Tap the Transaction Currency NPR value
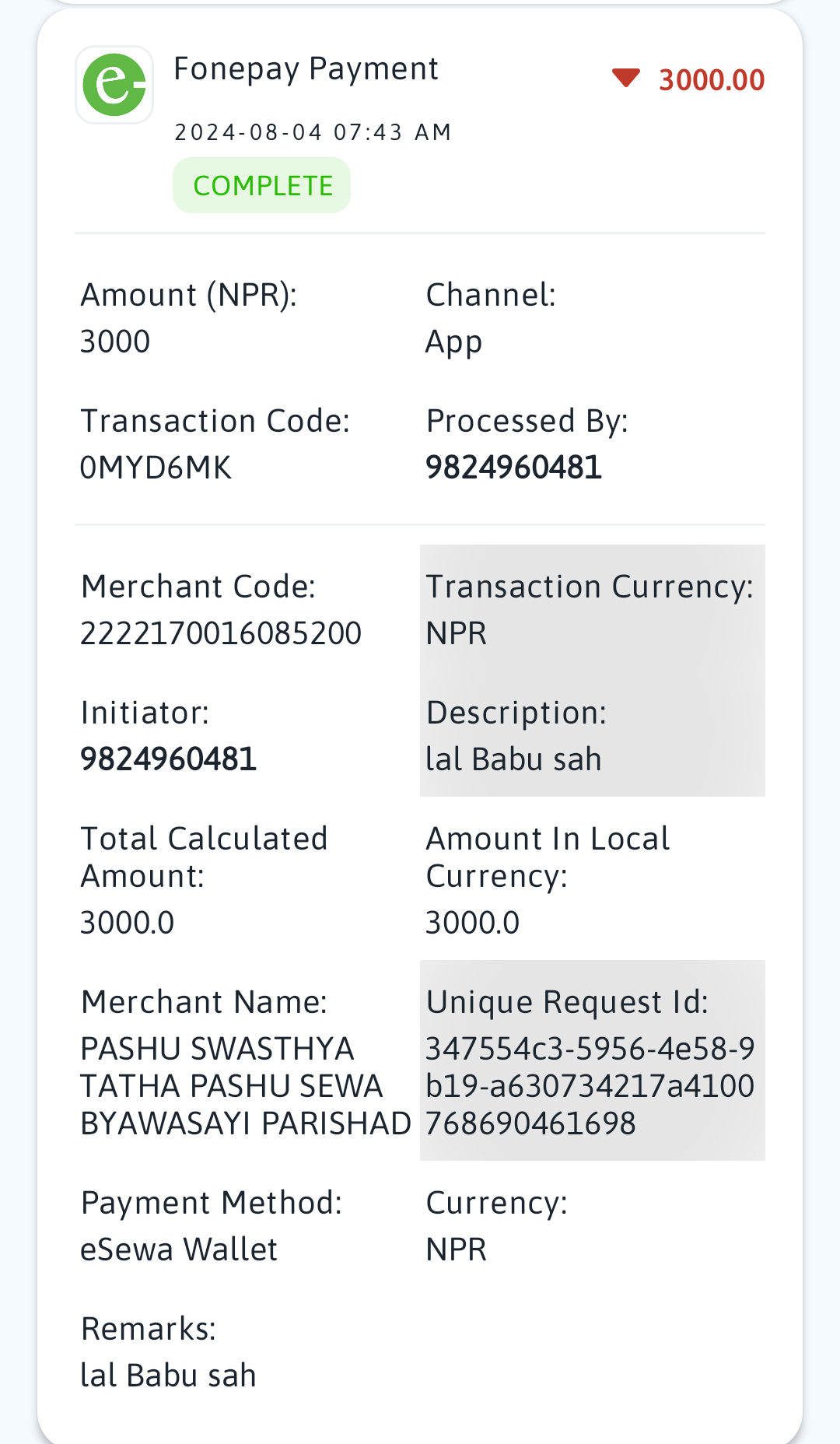The height and width of the screenshot is (1444, 840). click(456, 633)
